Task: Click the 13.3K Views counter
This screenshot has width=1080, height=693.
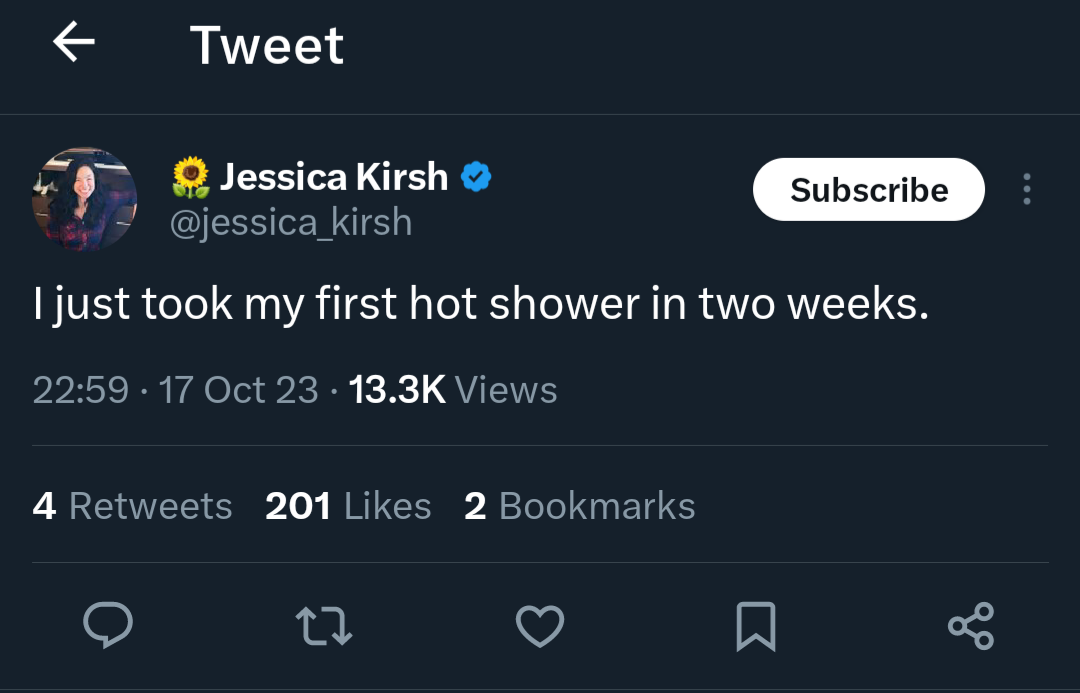Action: 453,390
